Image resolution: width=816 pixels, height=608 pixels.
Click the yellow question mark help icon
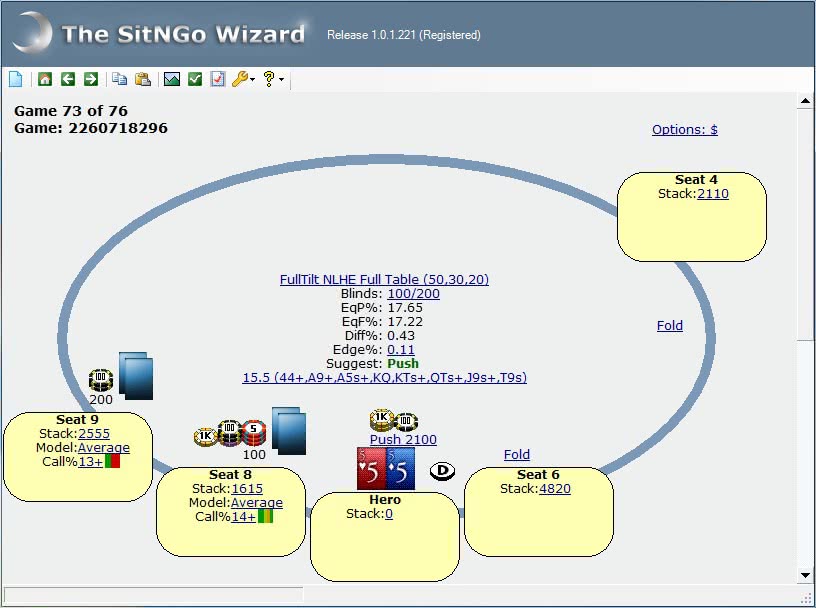tap(269, 79)
